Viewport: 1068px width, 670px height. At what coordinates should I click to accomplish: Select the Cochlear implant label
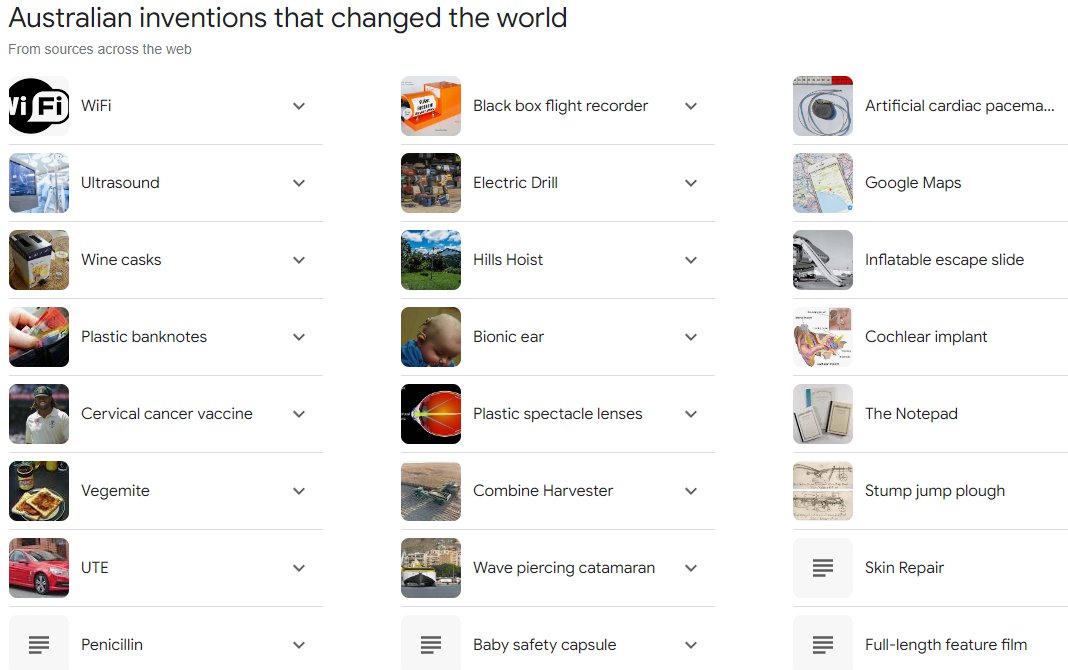click(x=926, y=337)
